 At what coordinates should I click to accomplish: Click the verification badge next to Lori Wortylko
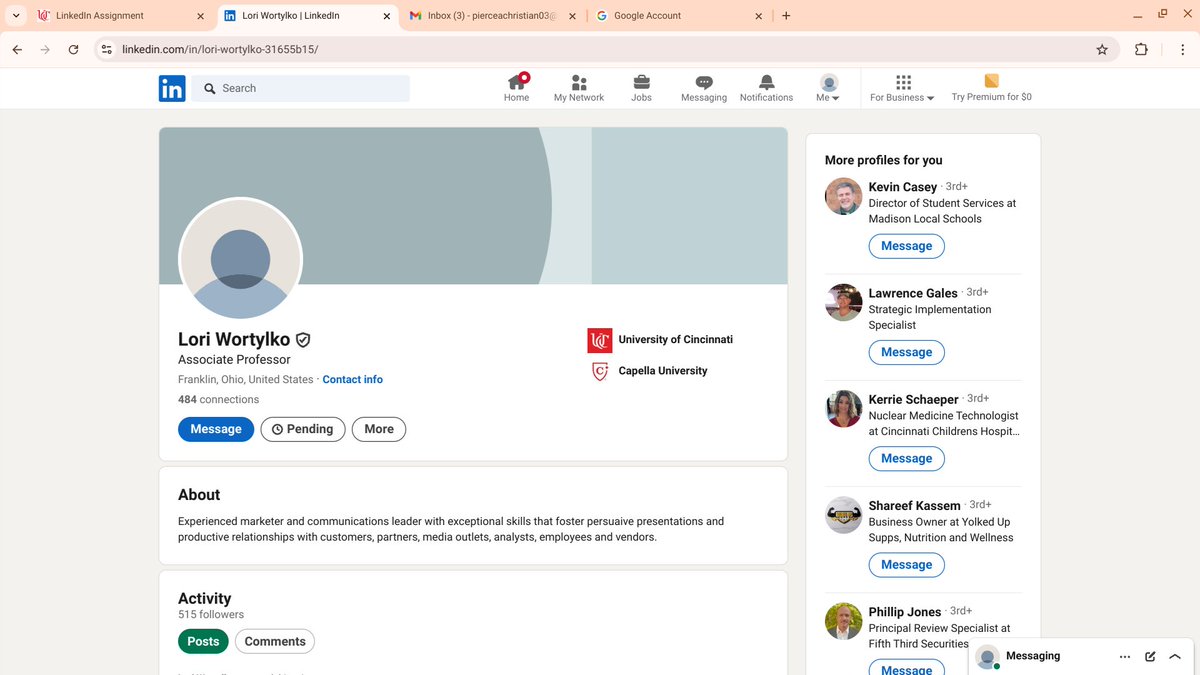click(303, 340)
